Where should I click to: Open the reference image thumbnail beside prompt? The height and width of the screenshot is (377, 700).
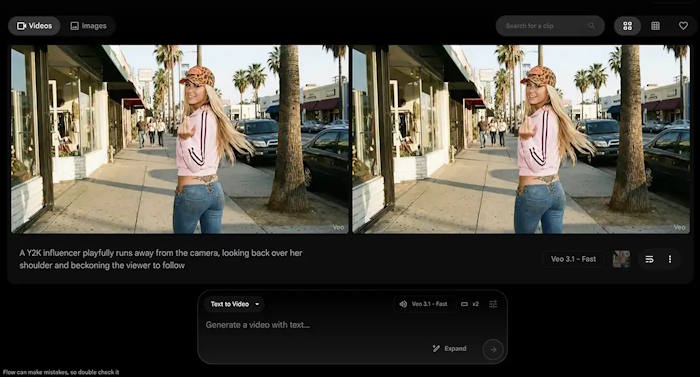tap(621, 259)
